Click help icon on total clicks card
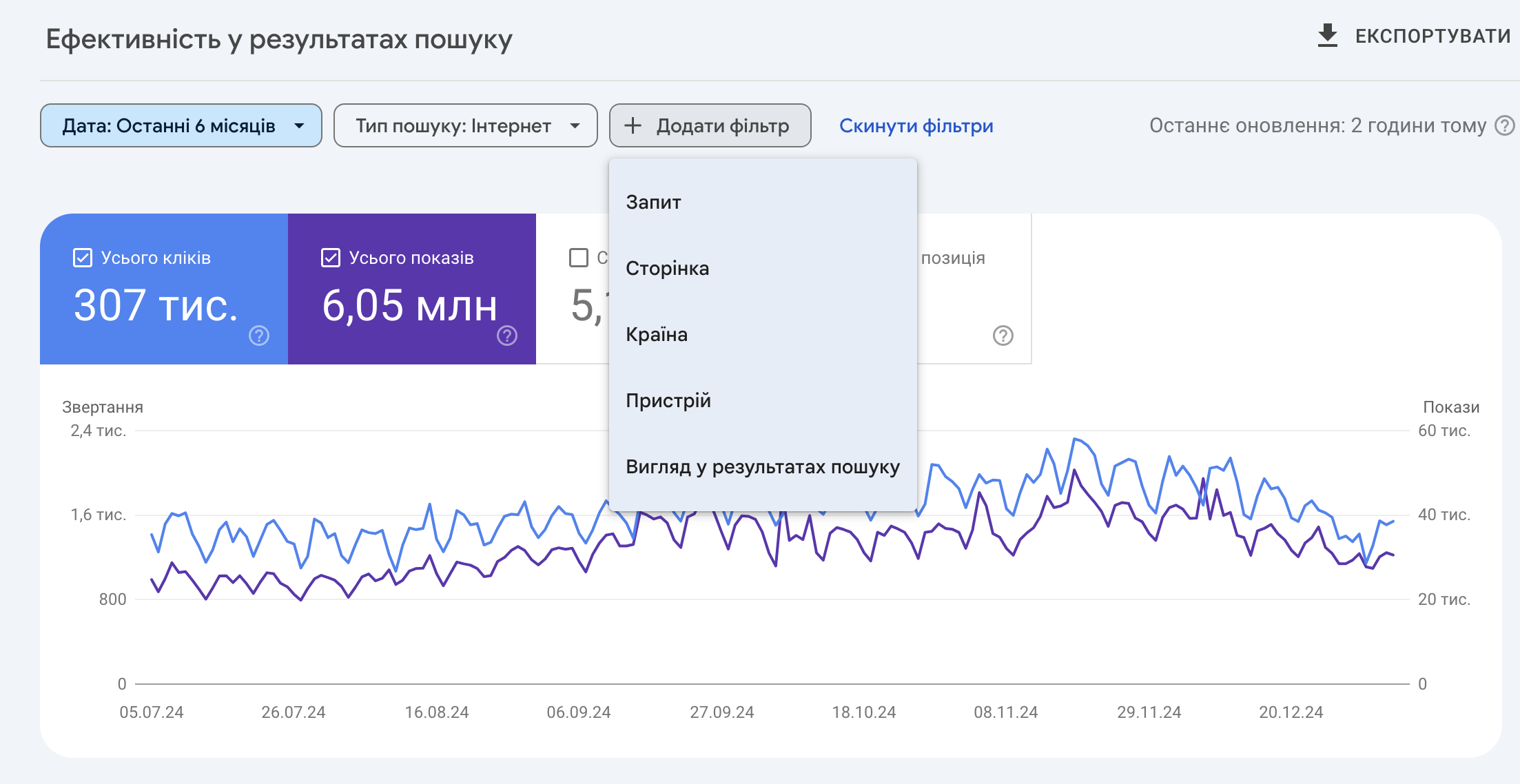Screen dimensions: 1520x784 (x=259, y=336)
